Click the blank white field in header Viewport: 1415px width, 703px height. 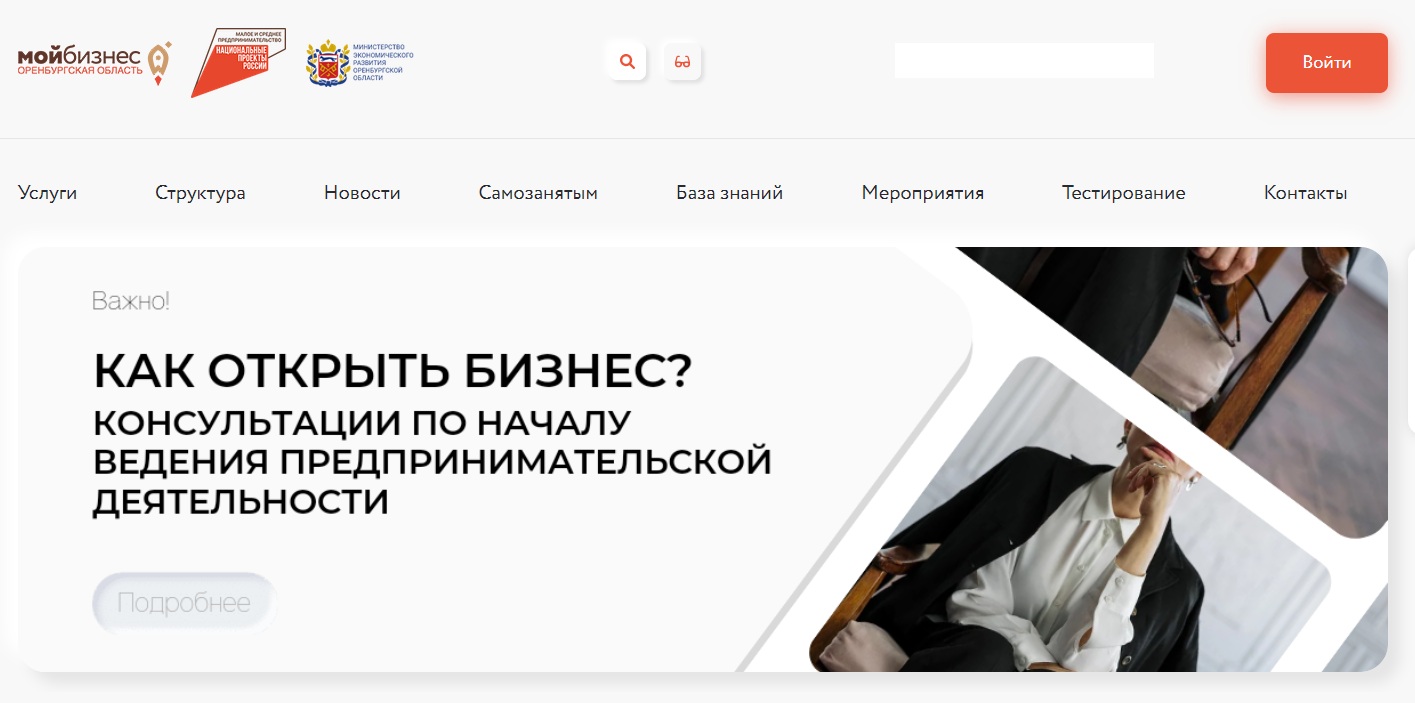[1024, 60]
